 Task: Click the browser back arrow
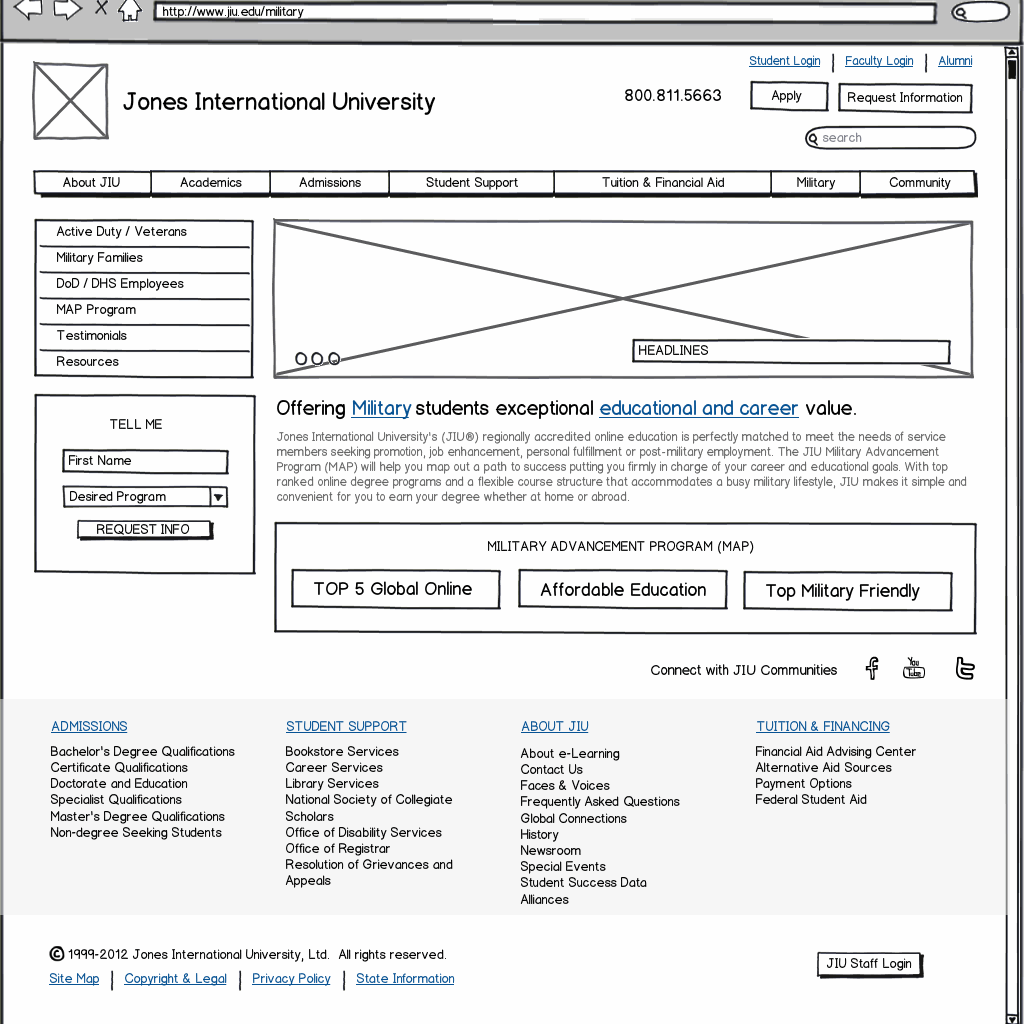click(28, 10)
